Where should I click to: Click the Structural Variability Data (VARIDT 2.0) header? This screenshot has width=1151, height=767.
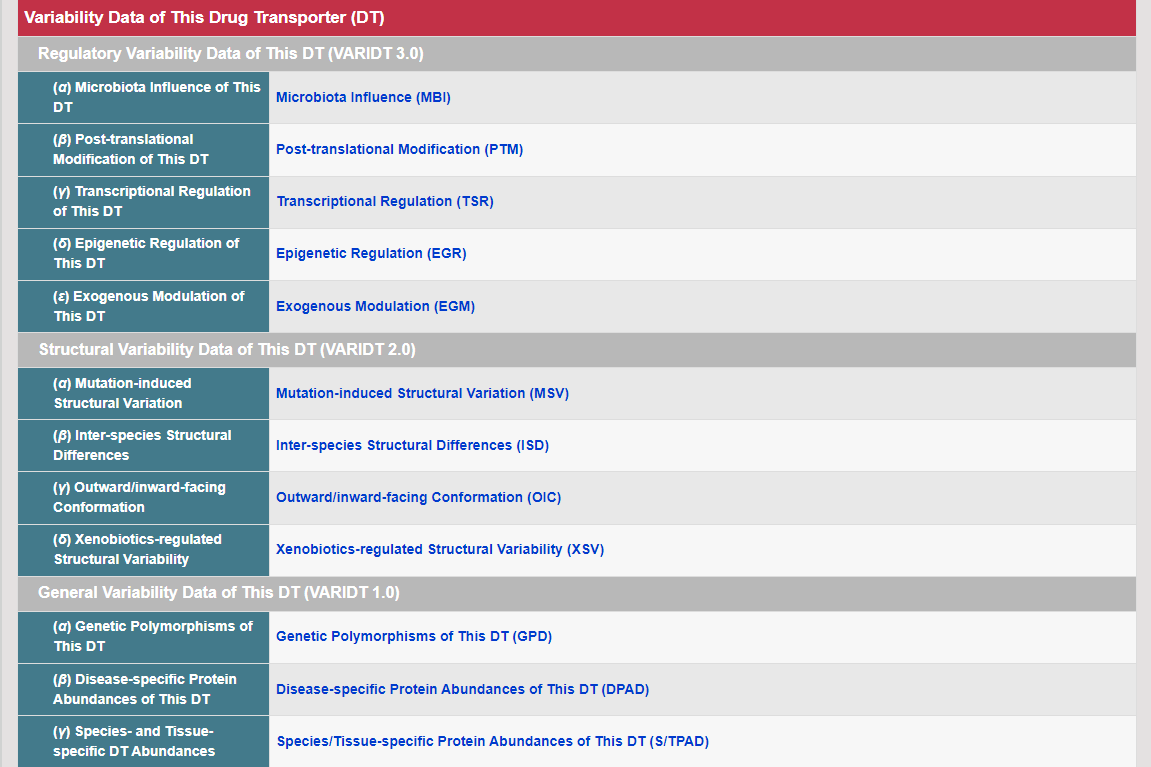pos(227,350)
